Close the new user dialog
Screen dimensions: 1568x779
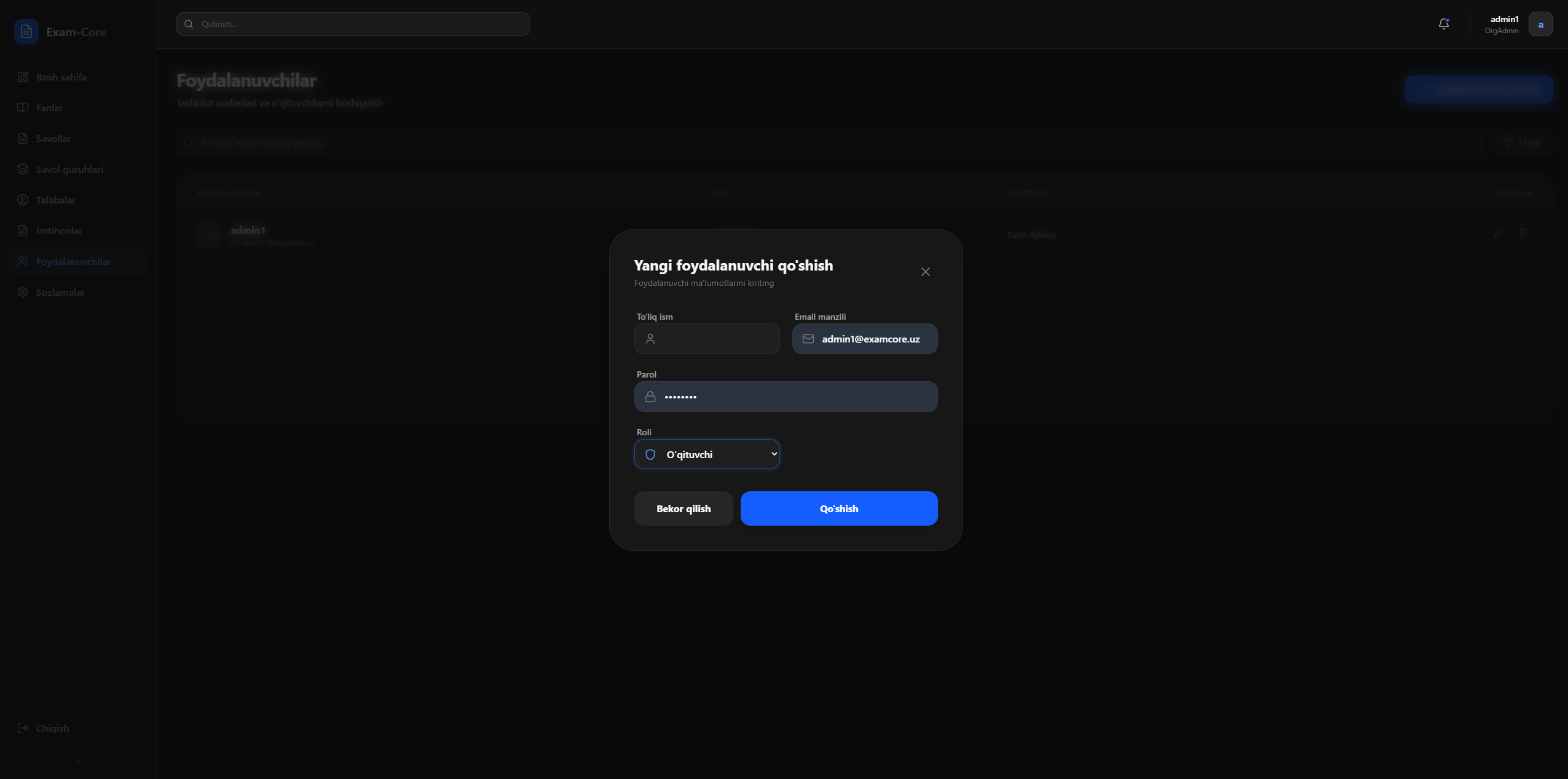[925, 272]
